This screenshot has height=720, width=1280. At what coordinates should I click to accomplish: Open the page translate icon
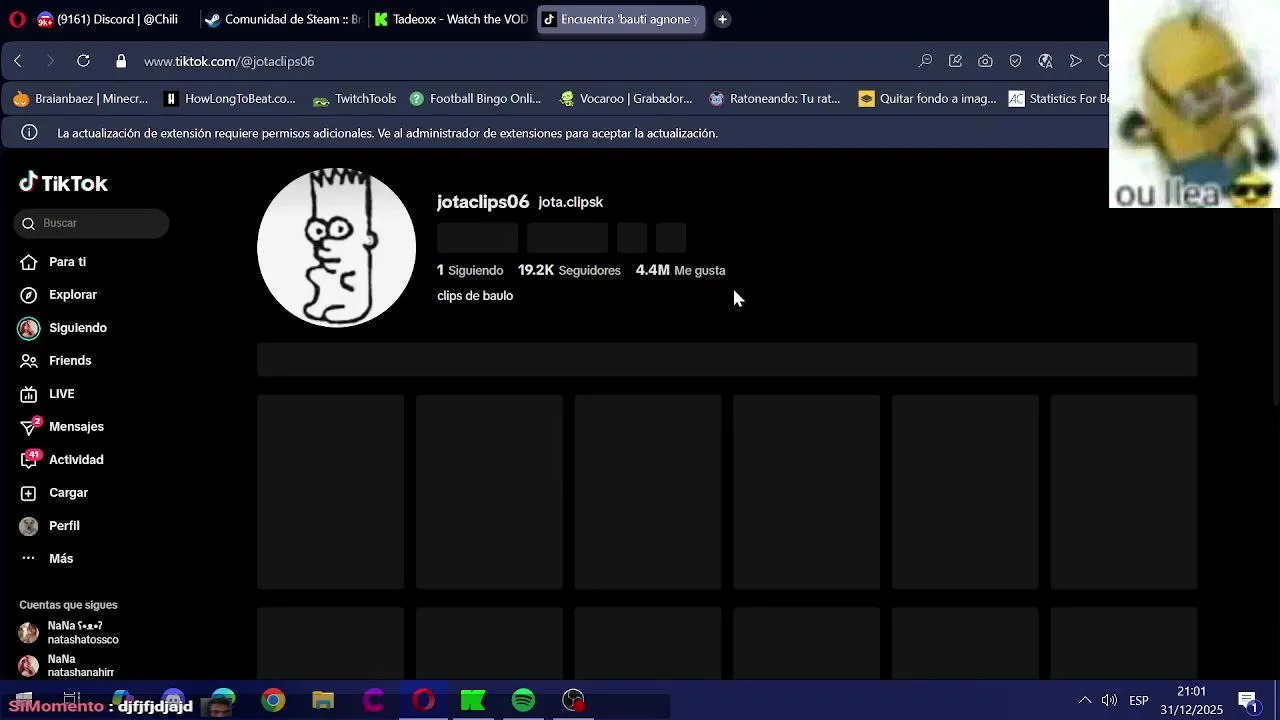pos(1046,61)
